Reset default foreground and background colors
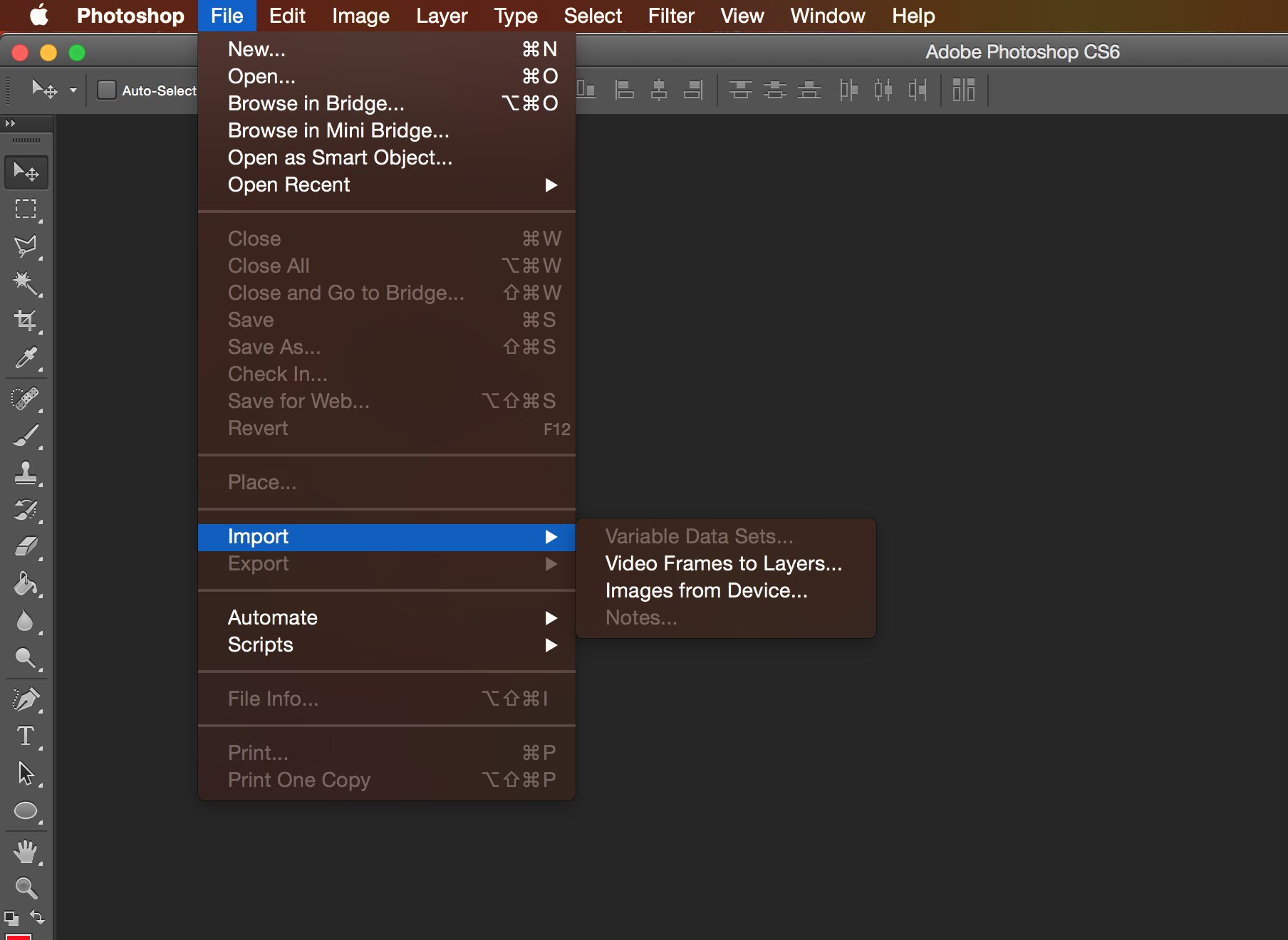The height and width of the screenshot is (940, 1288). tap(11, 918)
